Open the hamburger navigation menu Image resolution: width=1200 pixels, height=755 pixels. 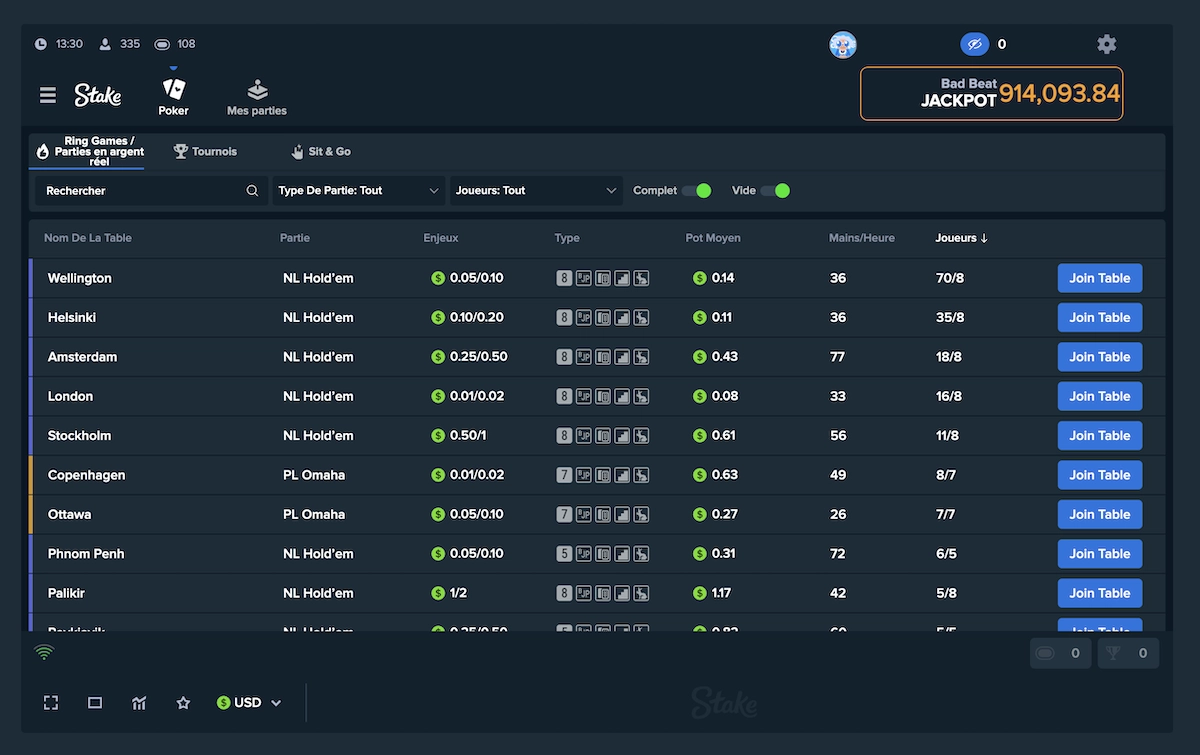47,95
